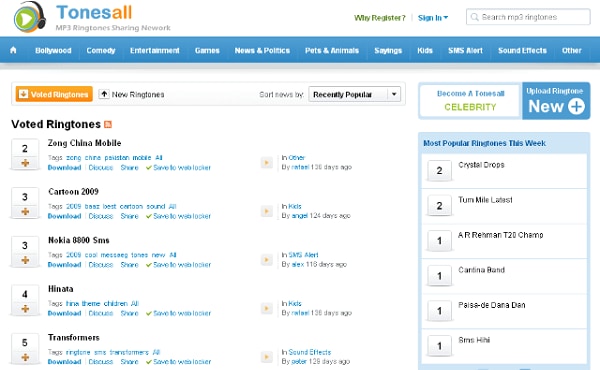Image resolution: width=600 pixels, height=370 pixels.
Task: Open Sms Hihi in popular list
Action: pyautogui.click(x=474, y=340)
